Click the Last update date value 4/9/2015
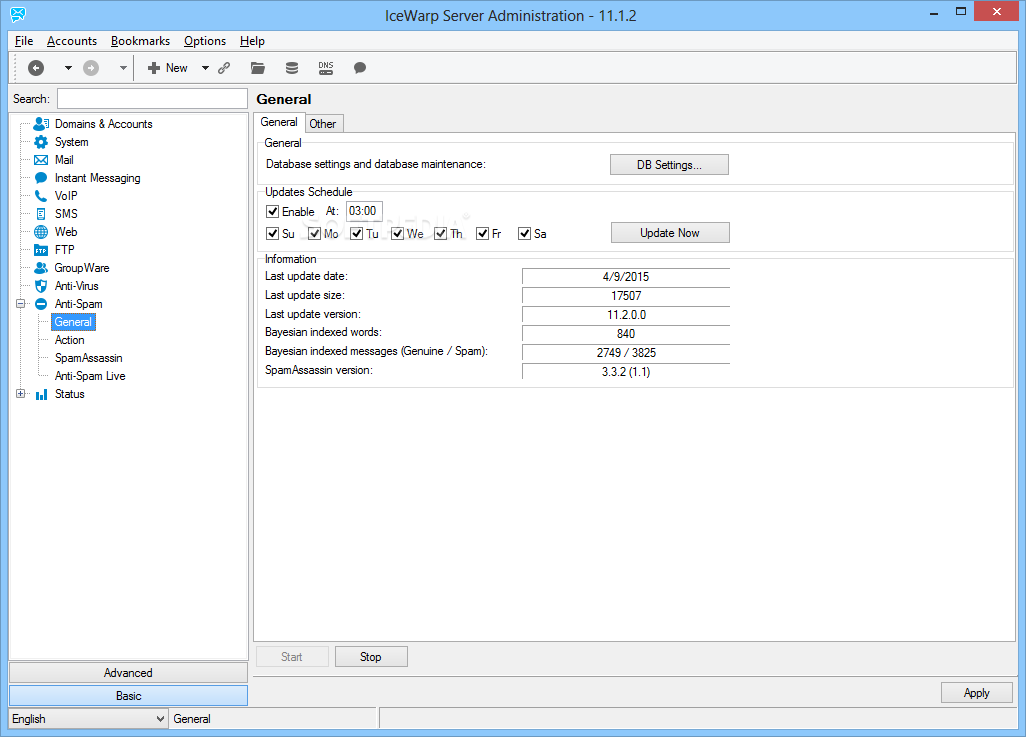 click(x=626, y=277)
